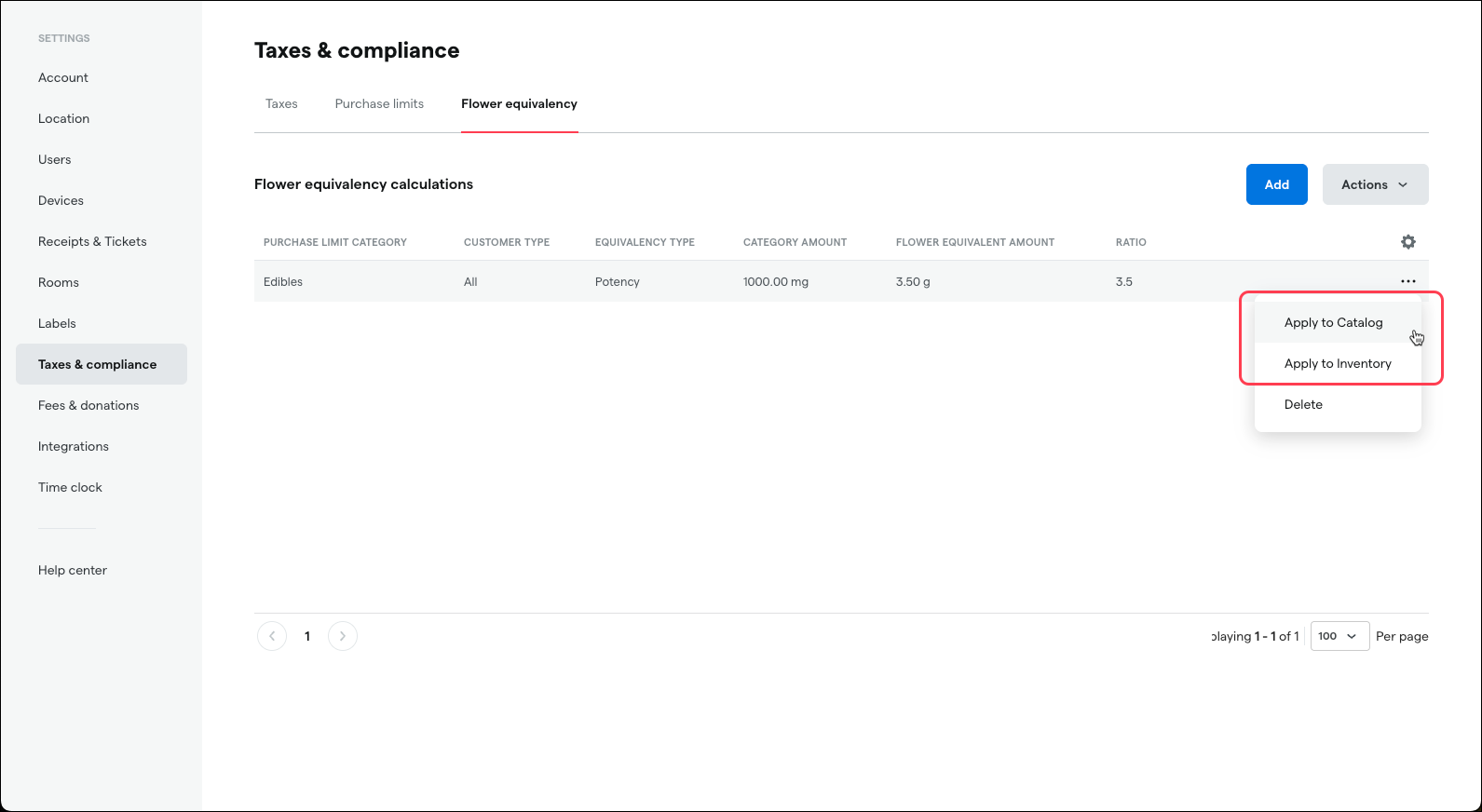Viewport: 1482px width, 812px height.
Task: Go to previous page arrow
Action: 272,636
